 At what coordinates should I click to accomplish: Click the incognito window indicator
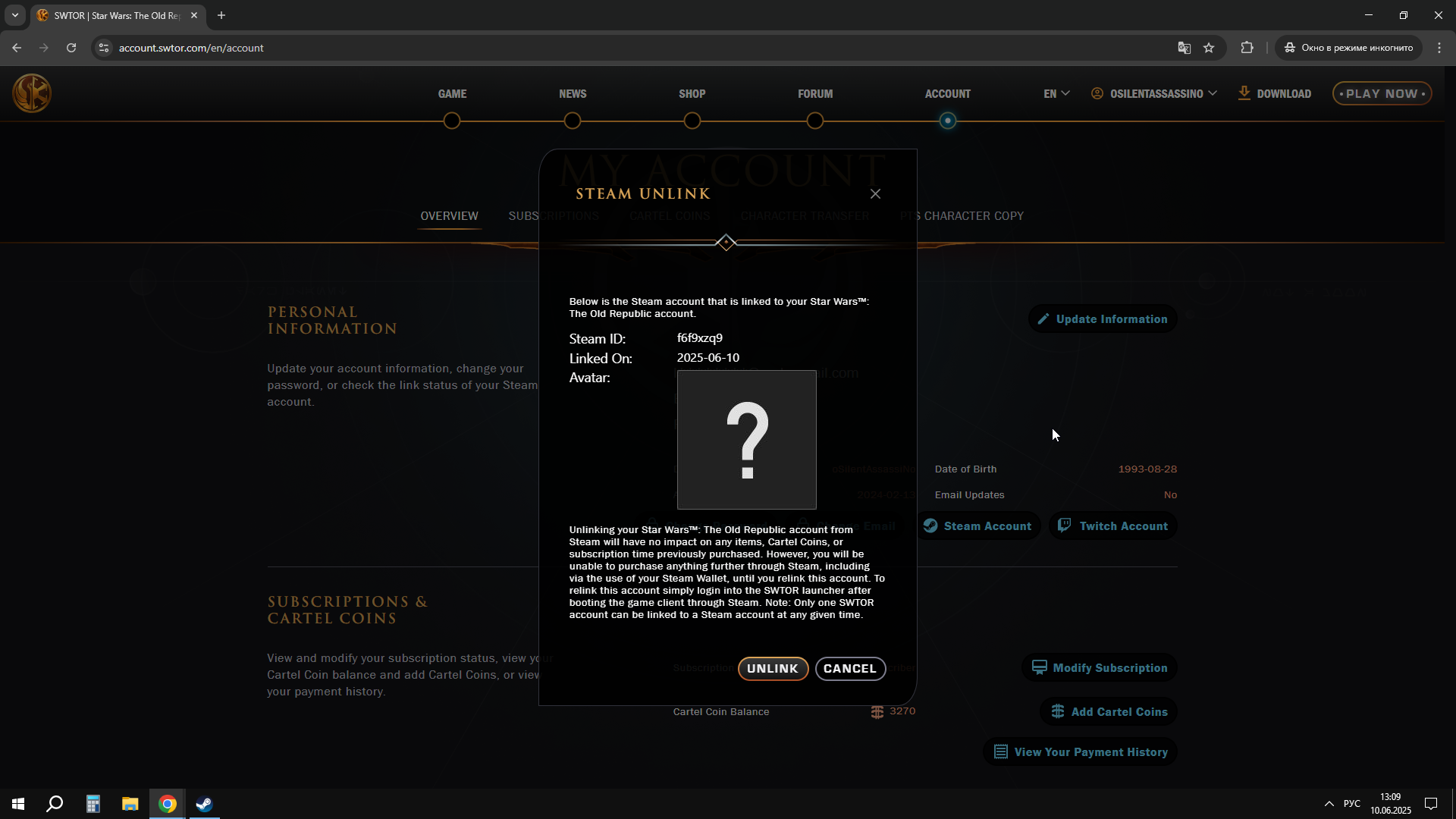tap(1349, 48)
